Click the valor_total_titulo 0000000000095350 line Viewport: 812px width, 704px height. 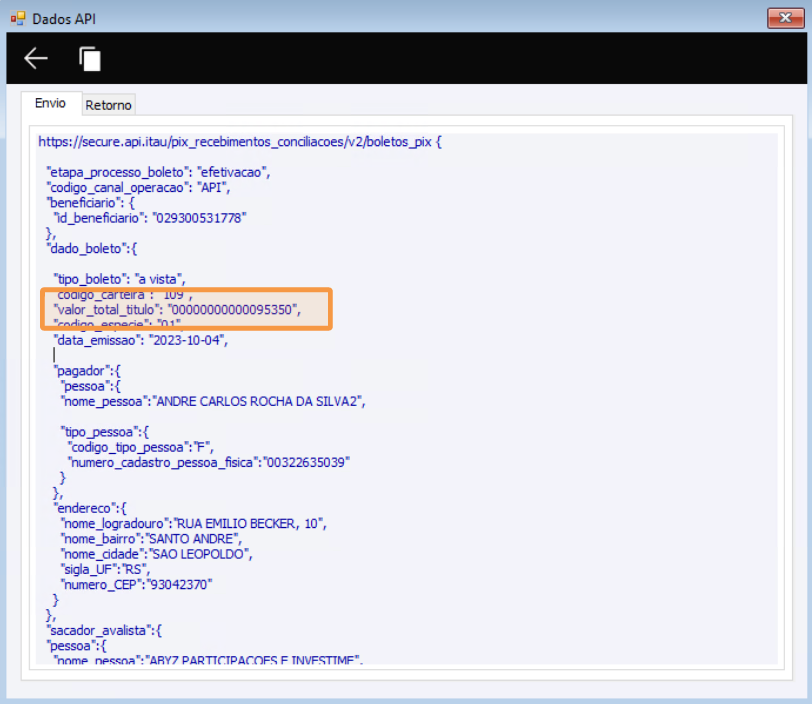coord(177,310)
